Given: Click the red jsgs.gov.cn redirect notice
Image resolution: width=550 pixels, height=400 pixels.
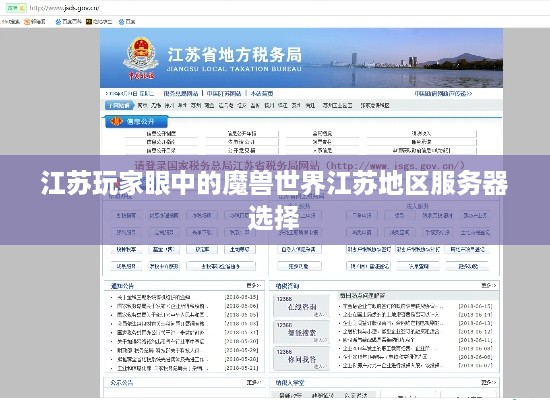Looking at the screenshot, I should tap(300, 165).
